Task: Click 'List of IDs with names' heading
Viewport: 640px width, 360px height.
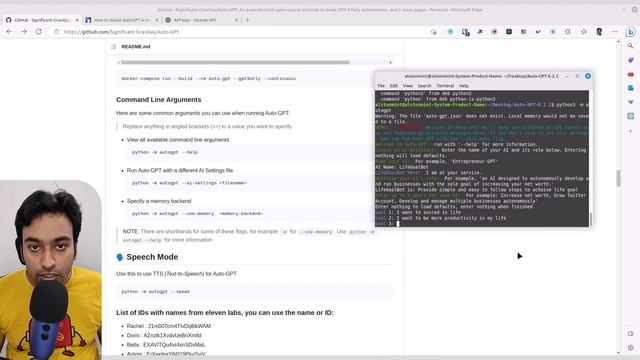Action: pos(225,313)
